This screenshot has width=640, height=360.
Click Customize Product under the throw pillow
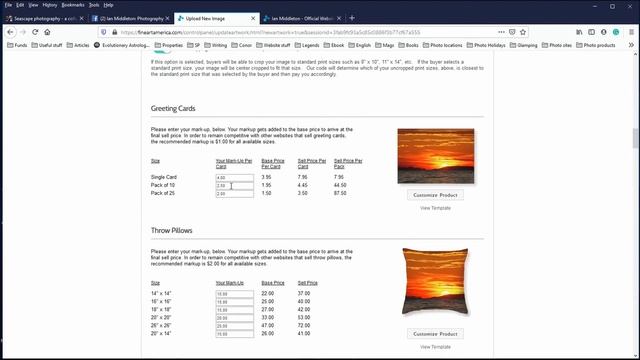click(x=435, y=334)
